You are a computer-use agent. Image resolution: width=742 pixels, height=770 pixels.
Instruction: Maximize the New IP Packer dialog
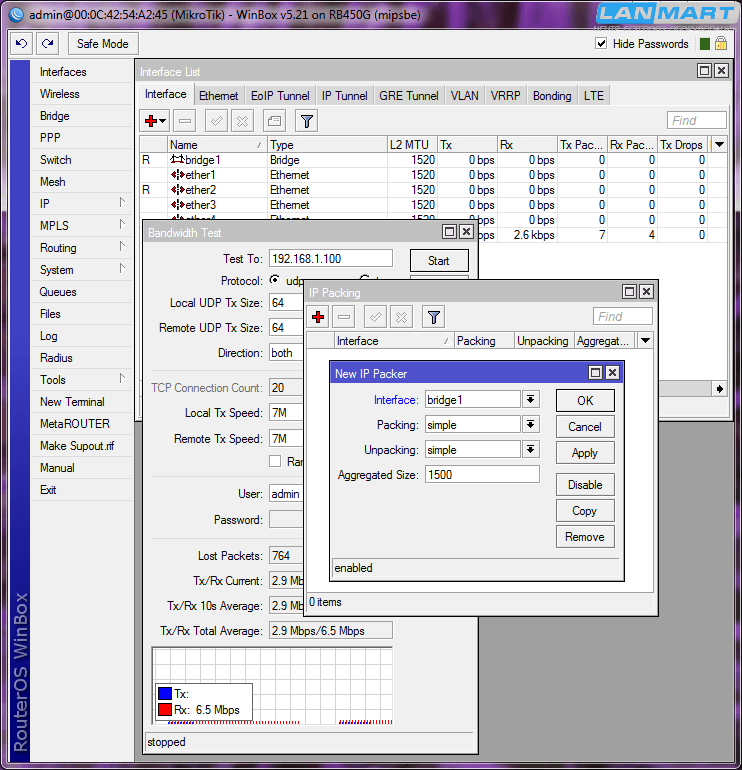pyautogui.click(x=595, y=373)
